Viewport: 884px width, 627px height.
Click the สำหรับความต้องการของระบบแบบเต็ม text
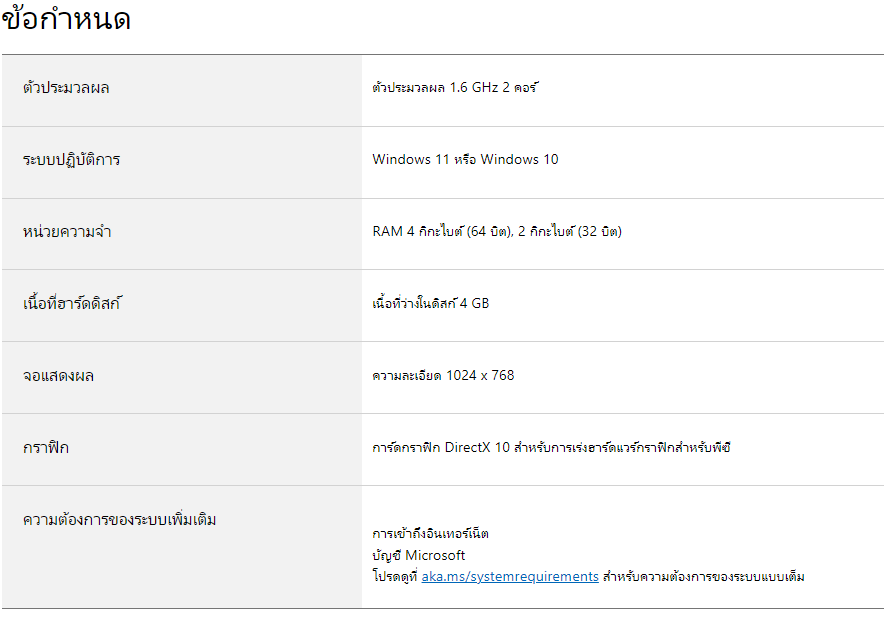(704, 577)
